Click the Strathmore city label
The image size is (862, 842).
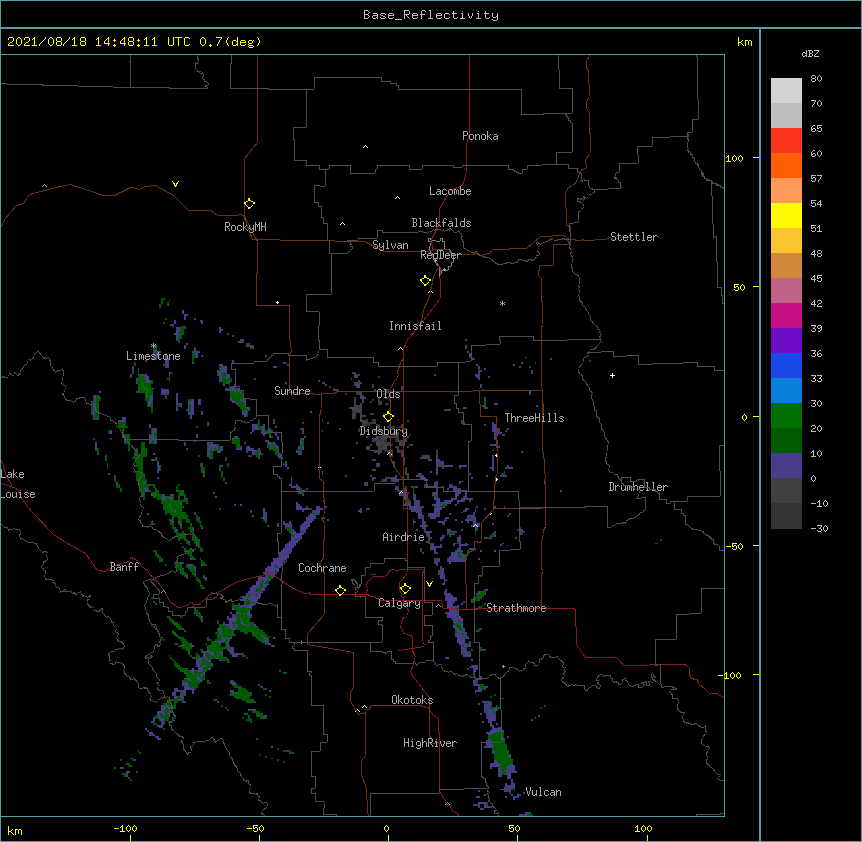coord(516,608)
